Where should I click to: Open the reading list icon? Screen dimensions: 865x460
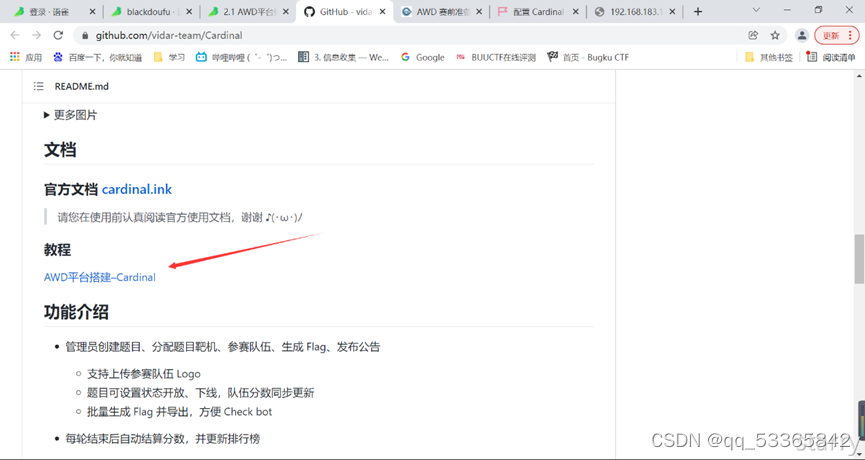click(830, 57)
